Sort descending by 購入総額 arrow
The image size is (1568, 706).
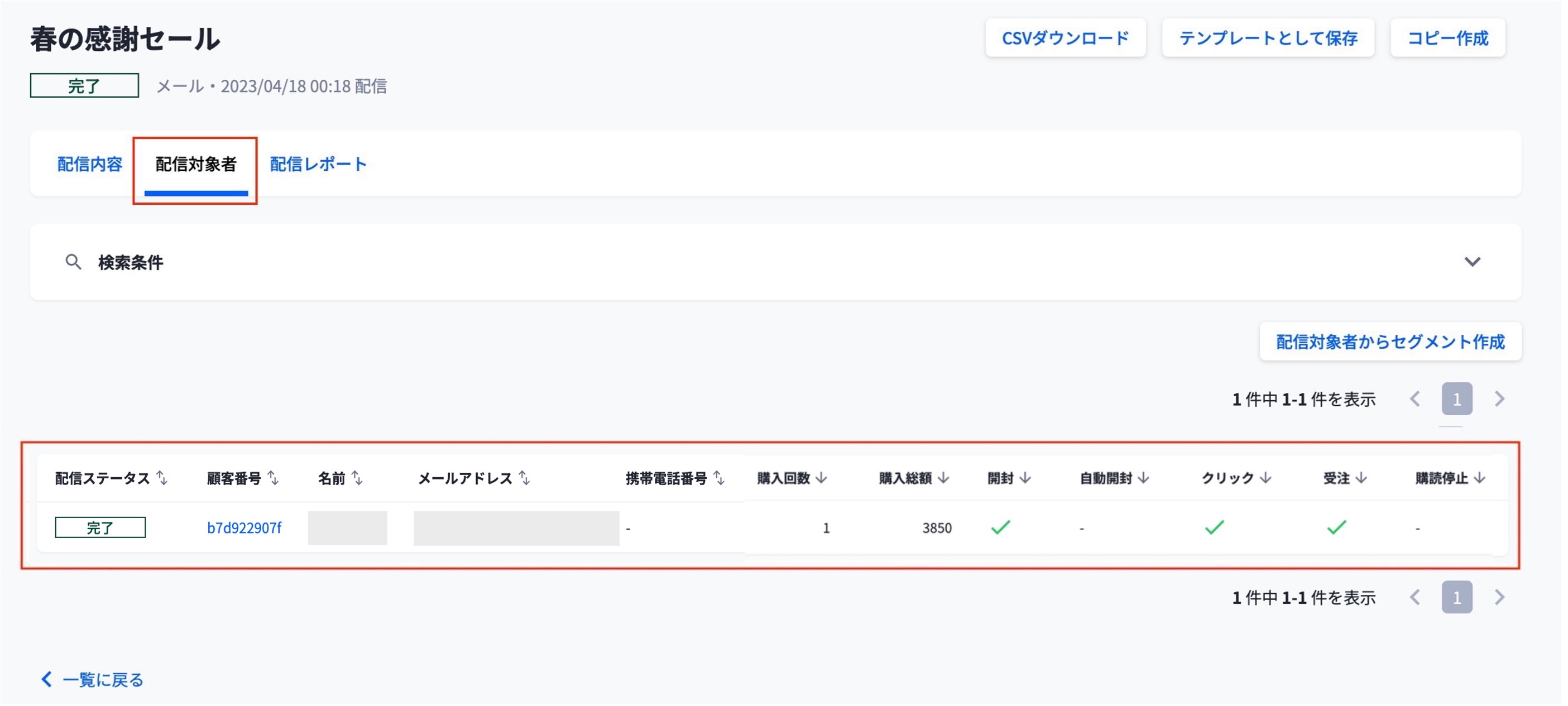(943, 478)
